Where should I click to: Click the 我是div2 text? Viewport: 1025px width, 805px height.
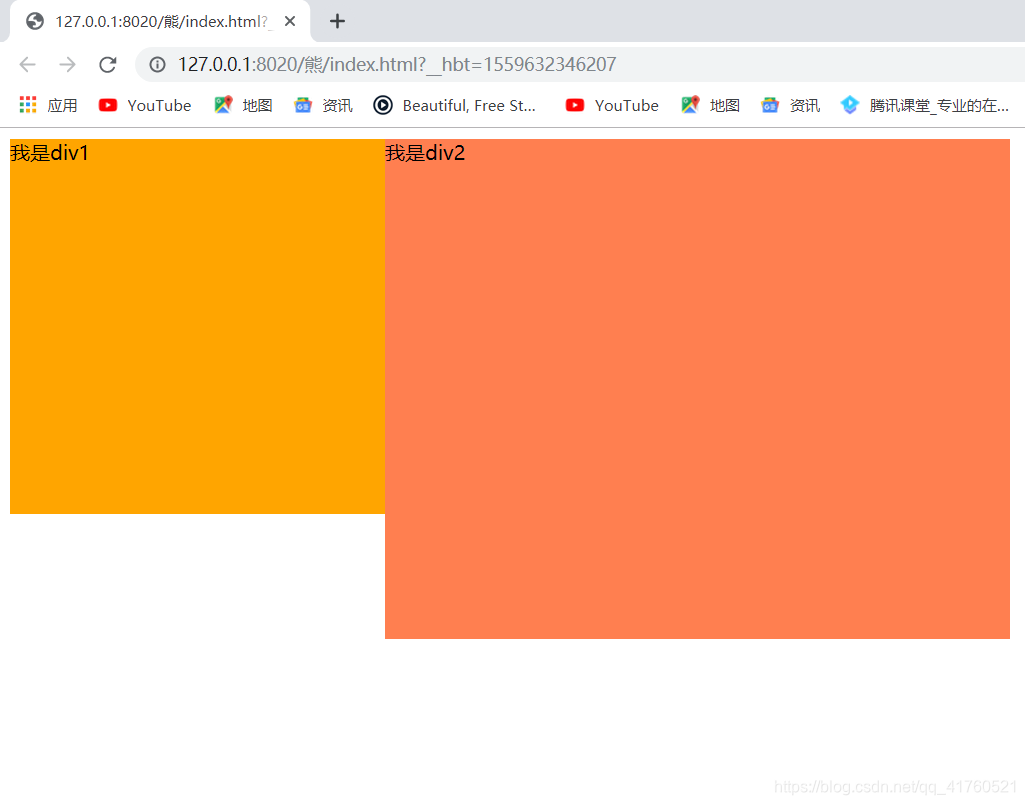(x=425, y=153)
